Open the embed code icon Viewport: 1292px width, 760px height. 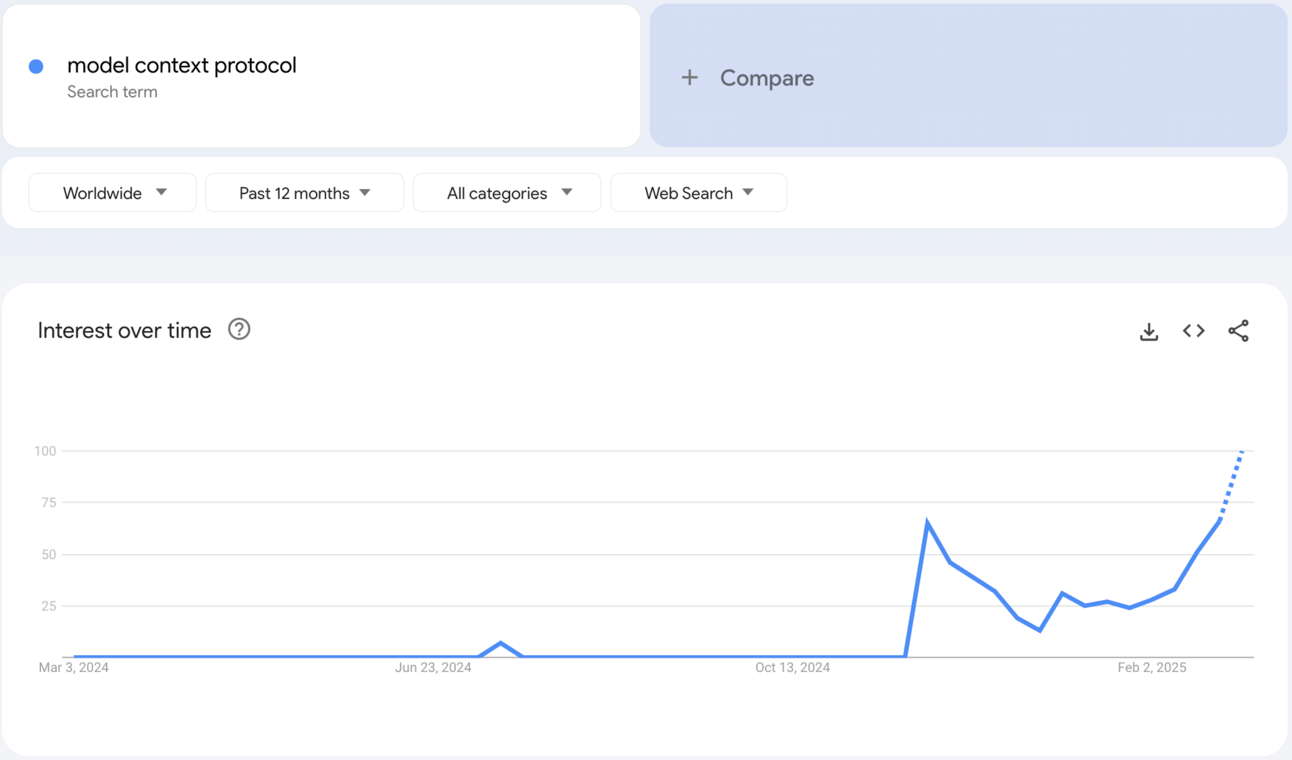point(1193,331)
